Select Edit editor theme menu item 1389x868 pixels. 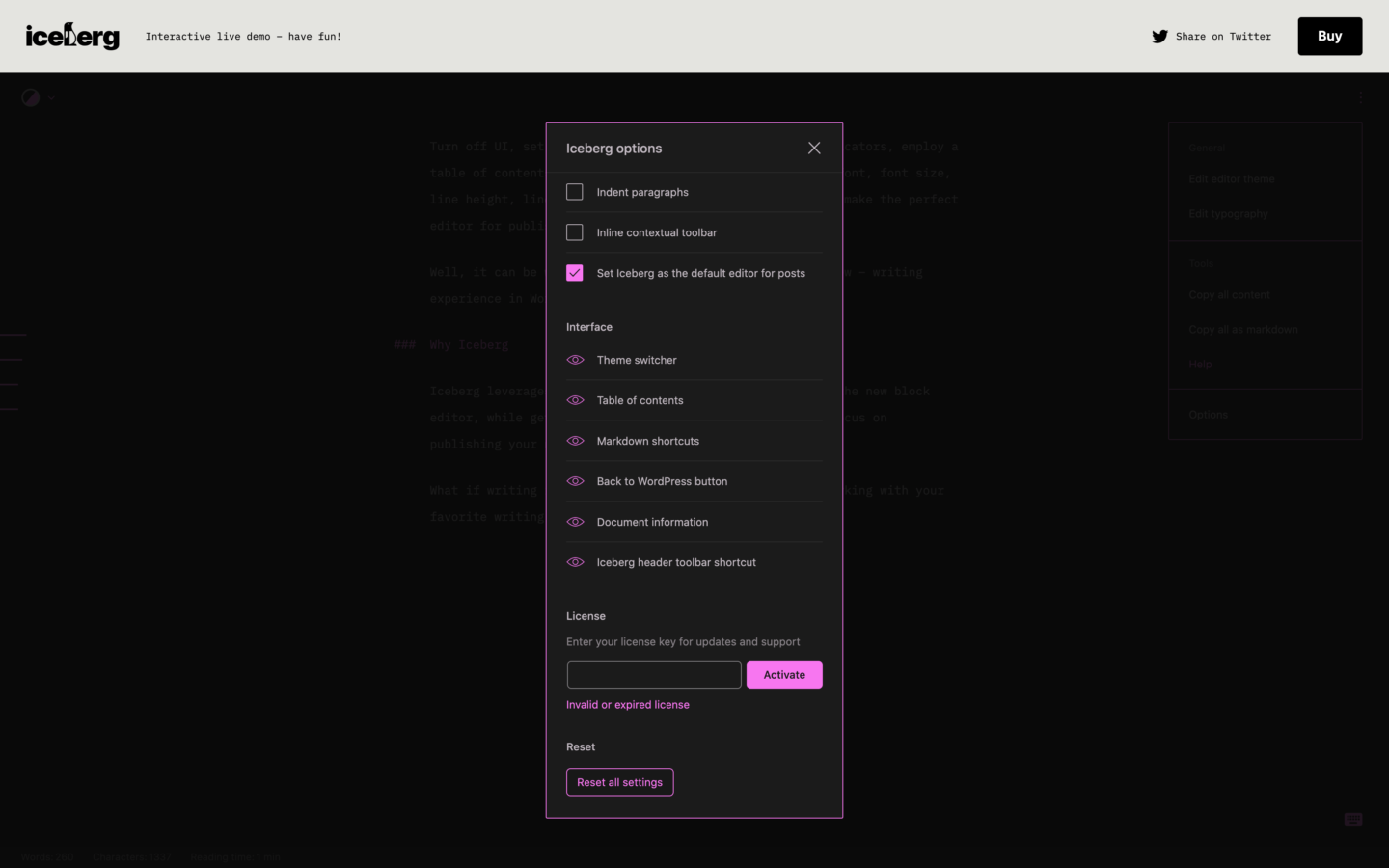click(x=1232, y=179)
